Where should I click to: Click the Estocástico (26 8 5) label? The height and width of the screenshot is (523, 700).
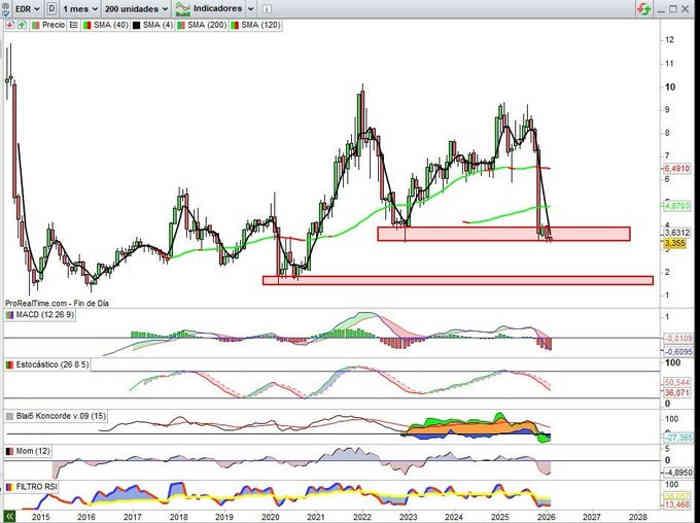click(x=54, y=365)
